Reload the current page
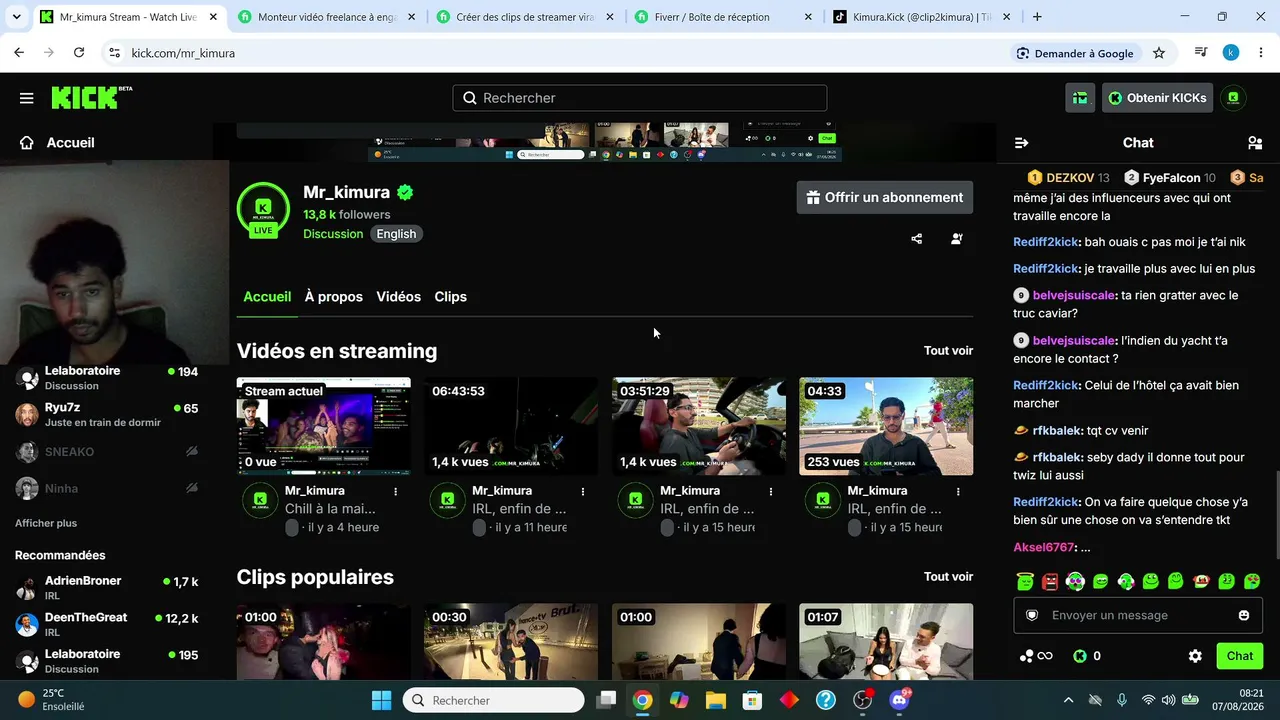 (x=79, y=53)
